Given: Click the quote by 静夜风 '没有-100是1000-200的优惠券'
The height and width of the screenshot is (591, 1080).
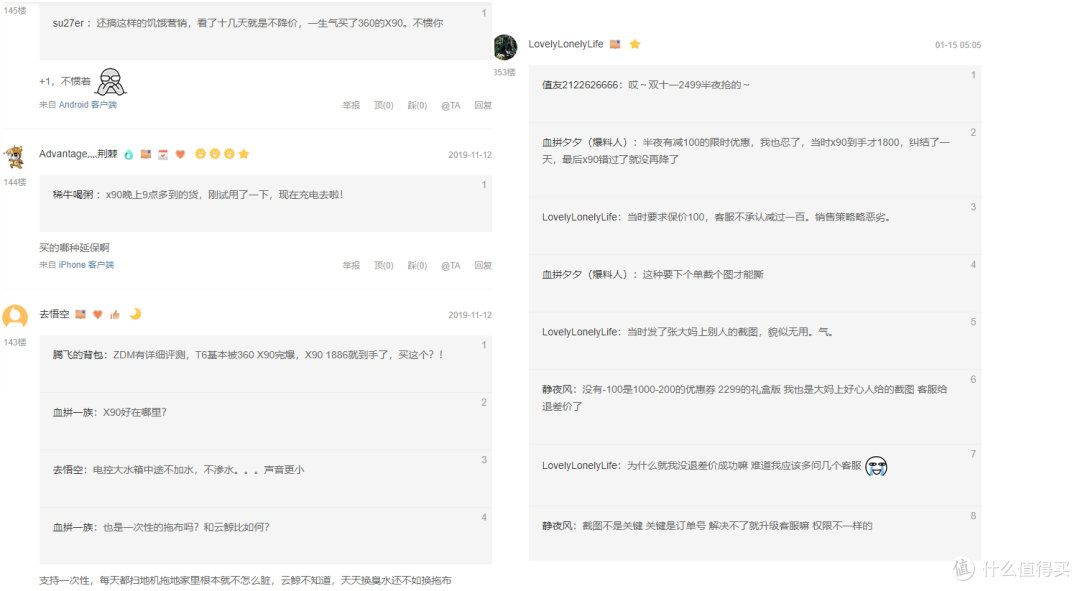Looking at the screenshot, I should [x=744, y=397].
